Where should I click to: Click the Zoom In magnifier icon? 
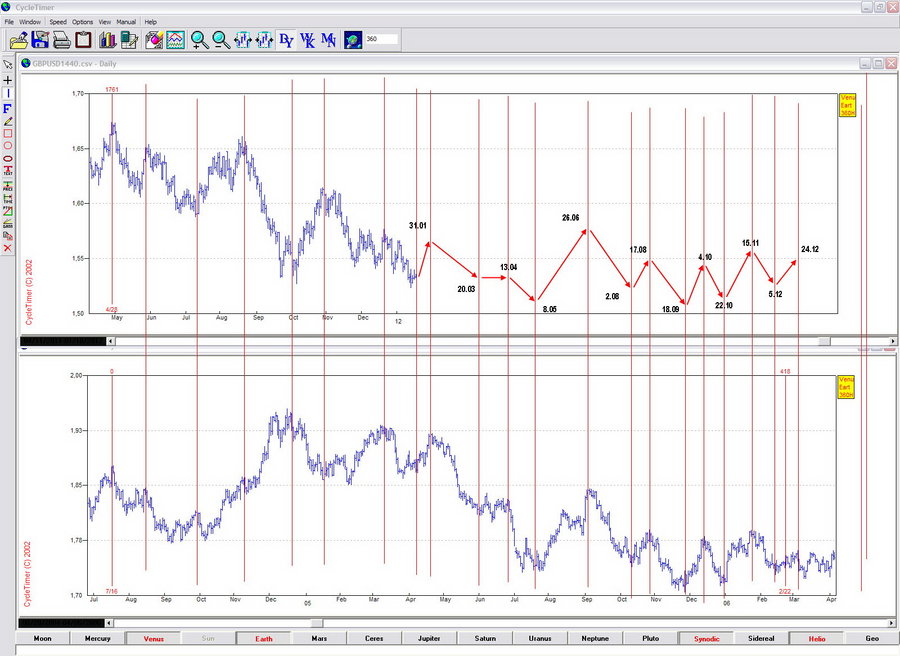pyautogui.click(x=199, y=40)
